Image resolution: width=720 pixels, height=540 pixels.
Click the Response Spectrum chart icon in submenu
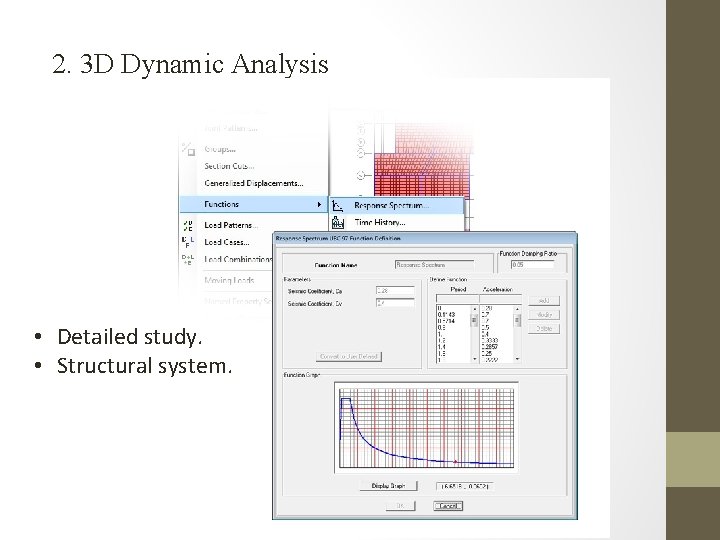pyautogui.click(x=338, y=205)
